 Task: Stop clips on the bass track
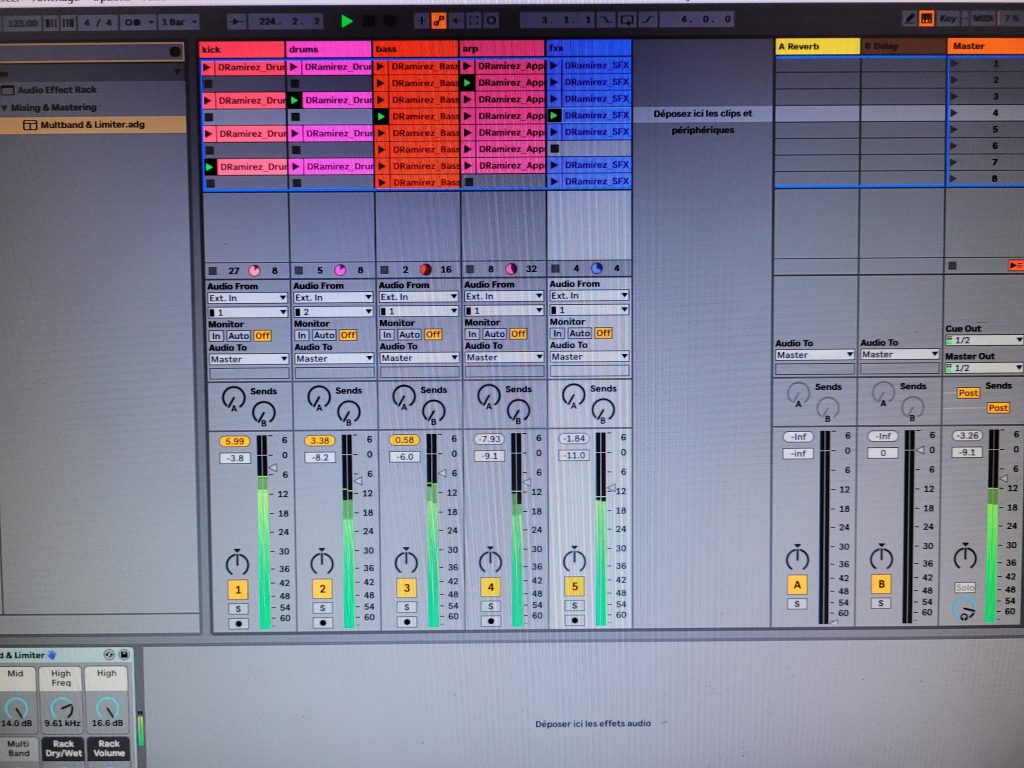[384, 269]
